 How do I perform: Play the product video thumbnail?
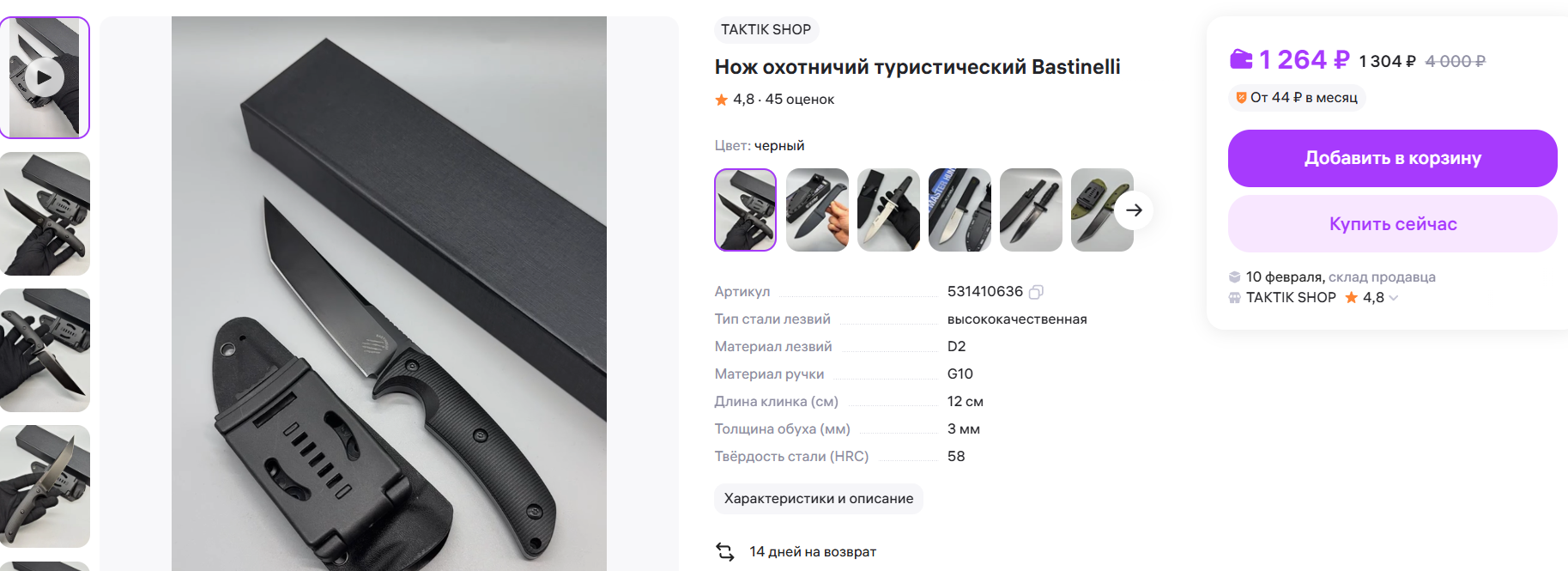tap(45, 77)
